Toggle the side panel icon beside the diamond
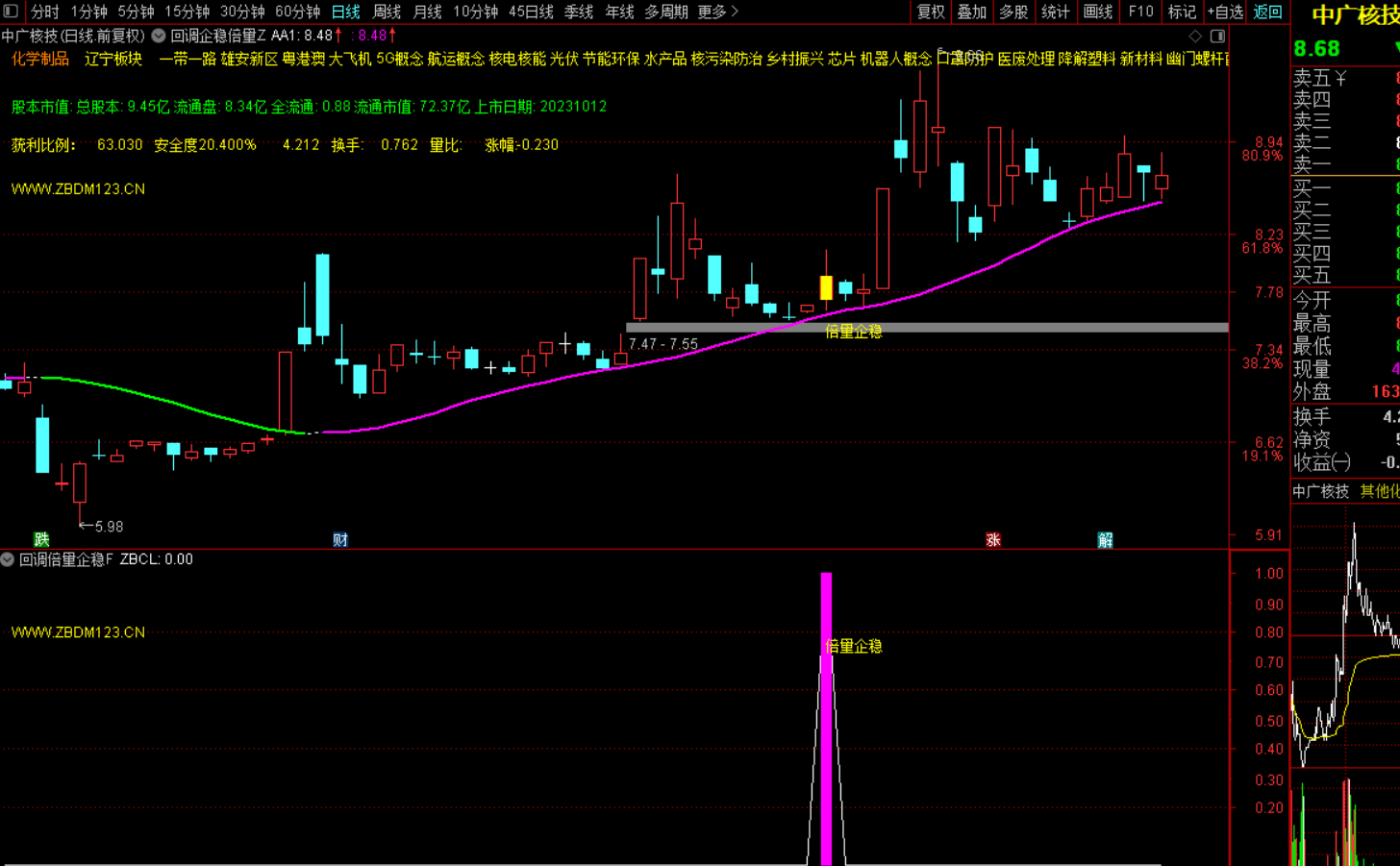 click(1217, 36)
